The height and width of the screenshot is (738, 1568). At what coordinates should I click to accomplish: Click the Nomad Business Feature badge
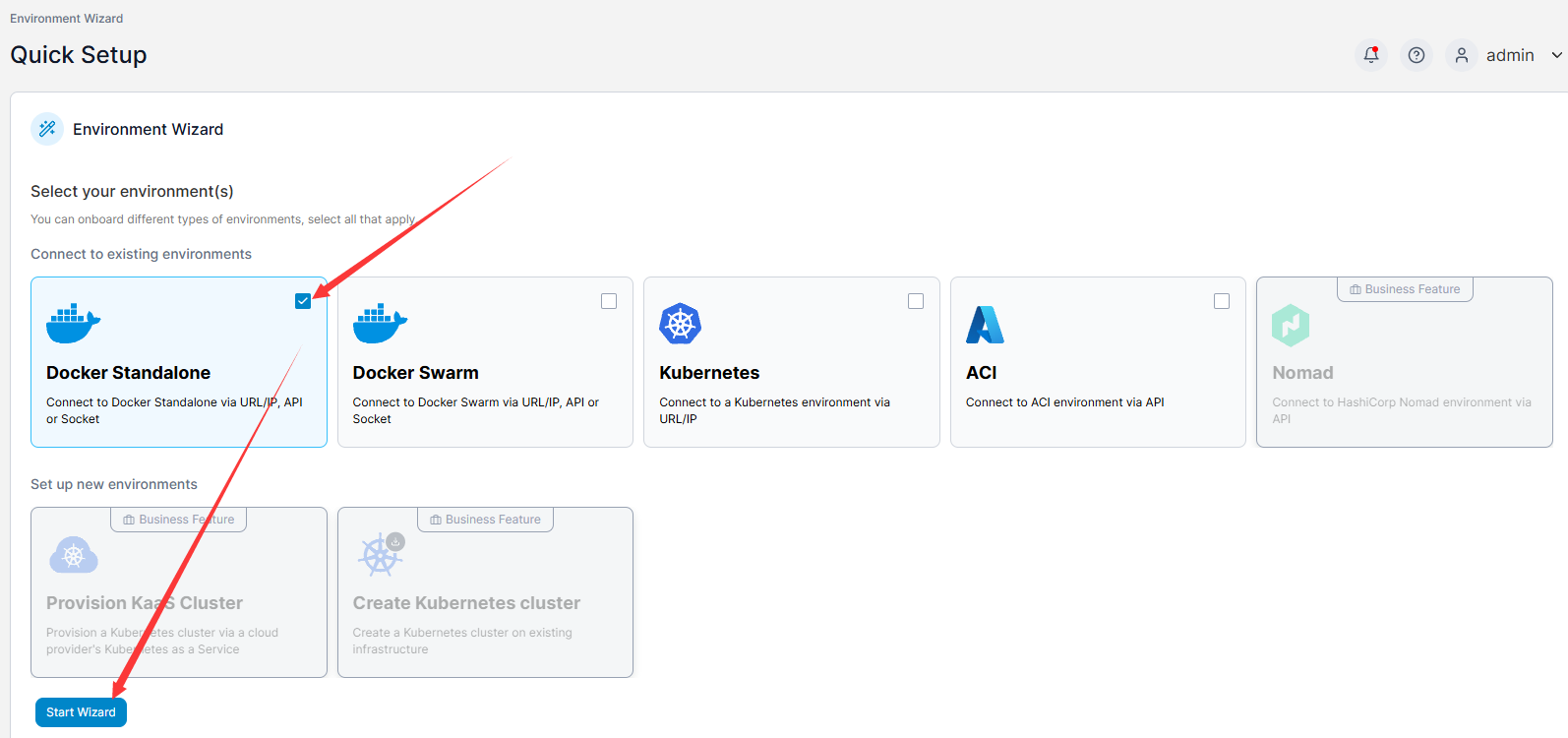1405,289
